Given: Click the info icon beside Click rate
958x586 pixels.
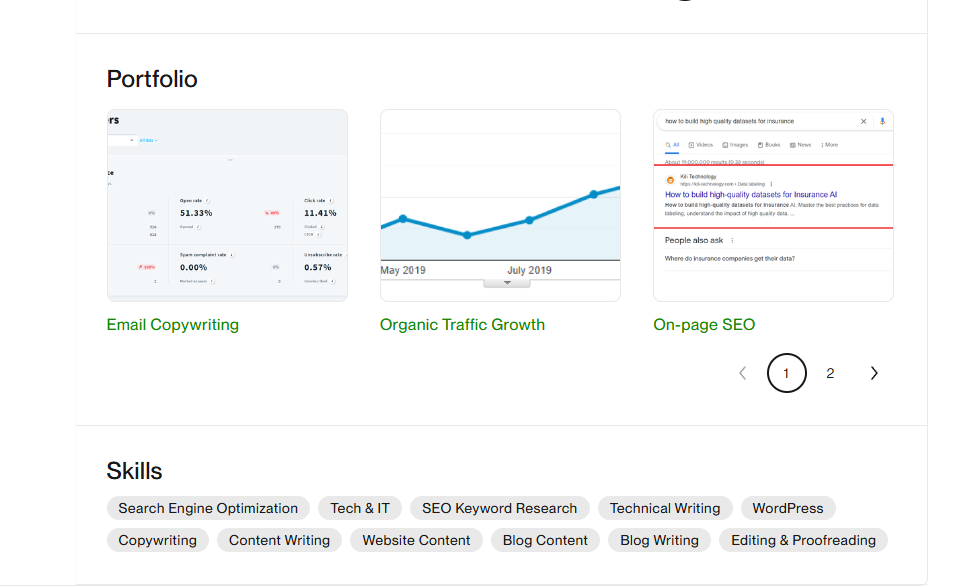Looking at the screenshot, I should click(330, 200).
